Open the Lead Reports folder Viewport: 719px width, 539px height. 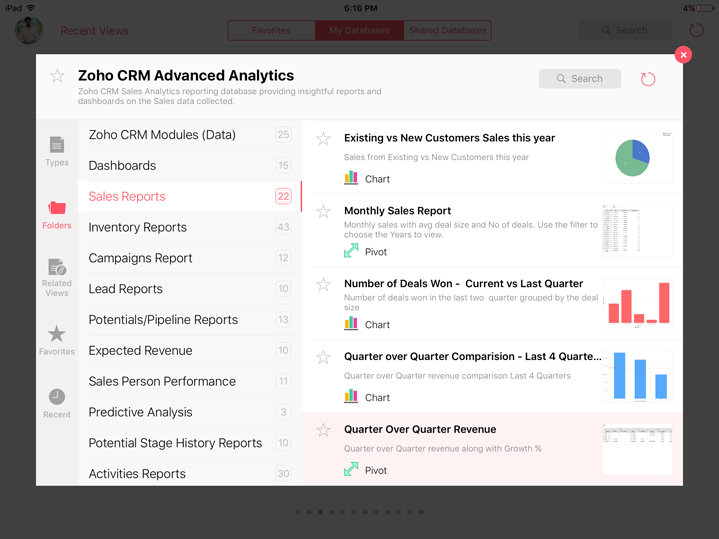tap(190, 289)
